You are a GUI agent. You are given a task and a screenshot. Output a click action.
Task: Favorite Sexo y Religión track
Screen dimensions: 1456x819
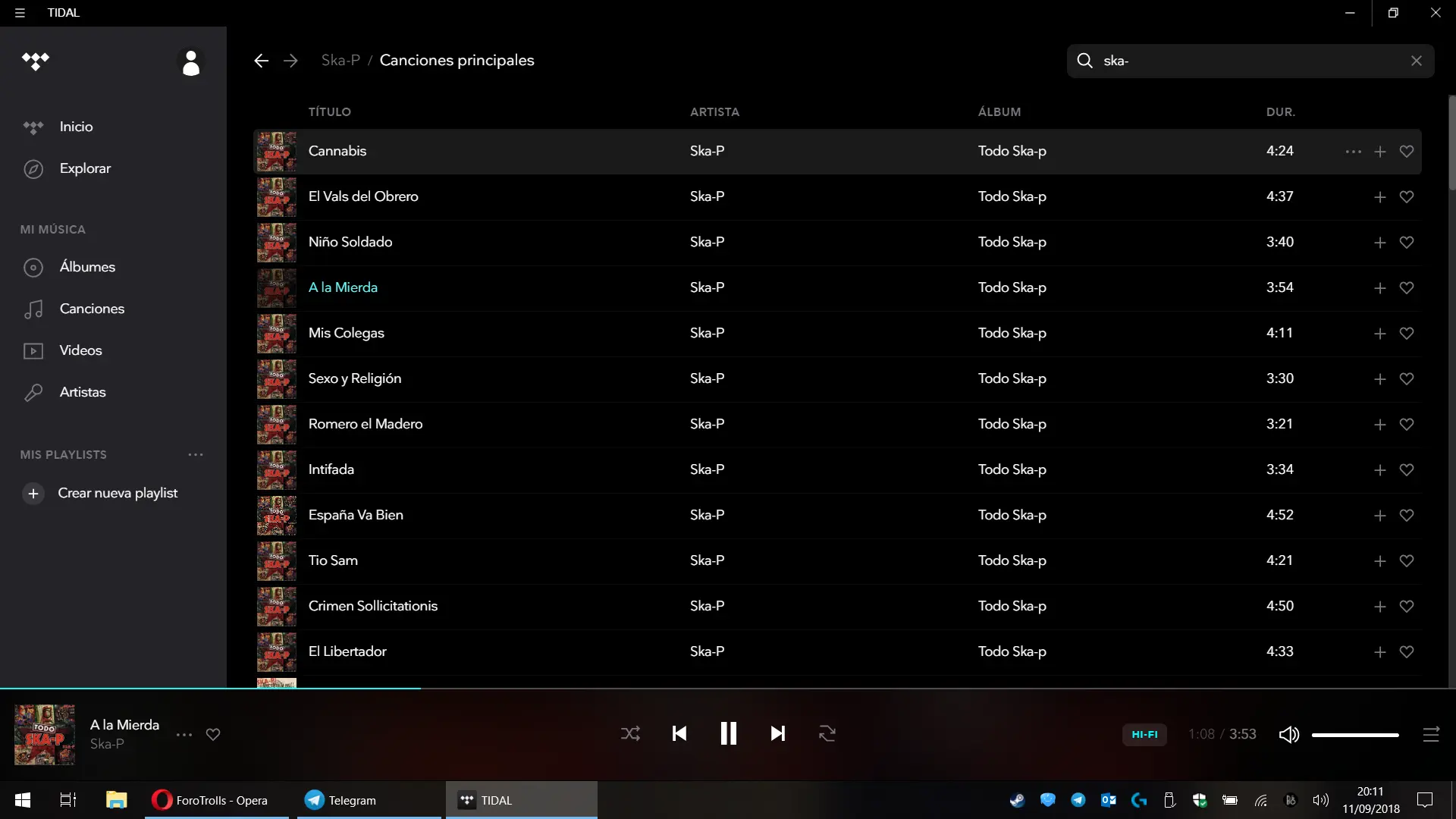pyautogui.click(x=1407, y=379)
